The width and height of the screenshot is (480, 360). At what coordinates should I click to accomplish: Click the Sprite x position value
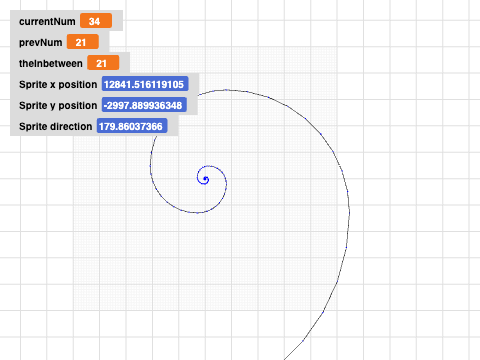145,84
